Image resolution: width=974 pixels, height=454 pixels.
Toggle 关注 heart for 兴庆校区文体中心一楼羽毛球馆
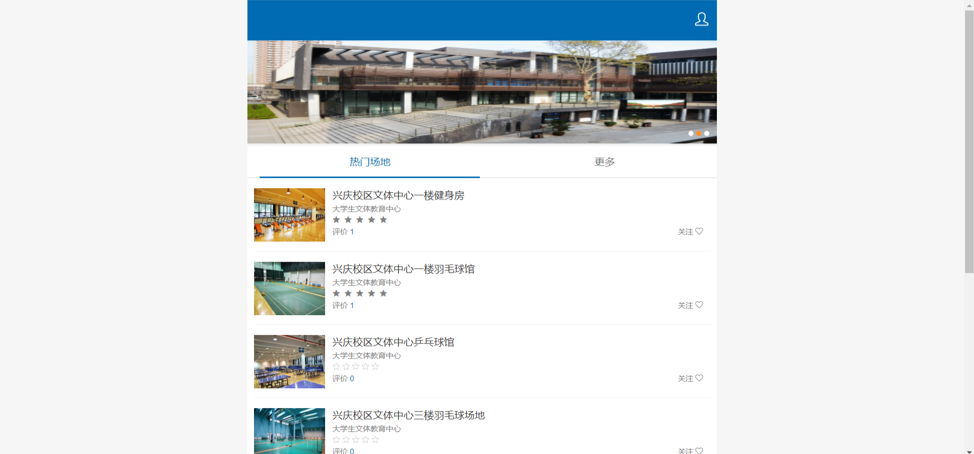699,305
